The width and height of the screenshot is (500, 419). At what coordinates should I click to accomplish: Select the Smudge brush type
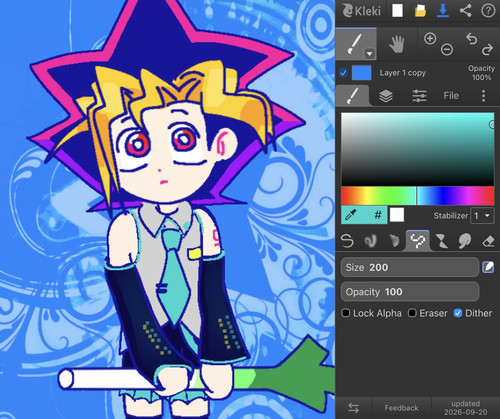(465, 241)
